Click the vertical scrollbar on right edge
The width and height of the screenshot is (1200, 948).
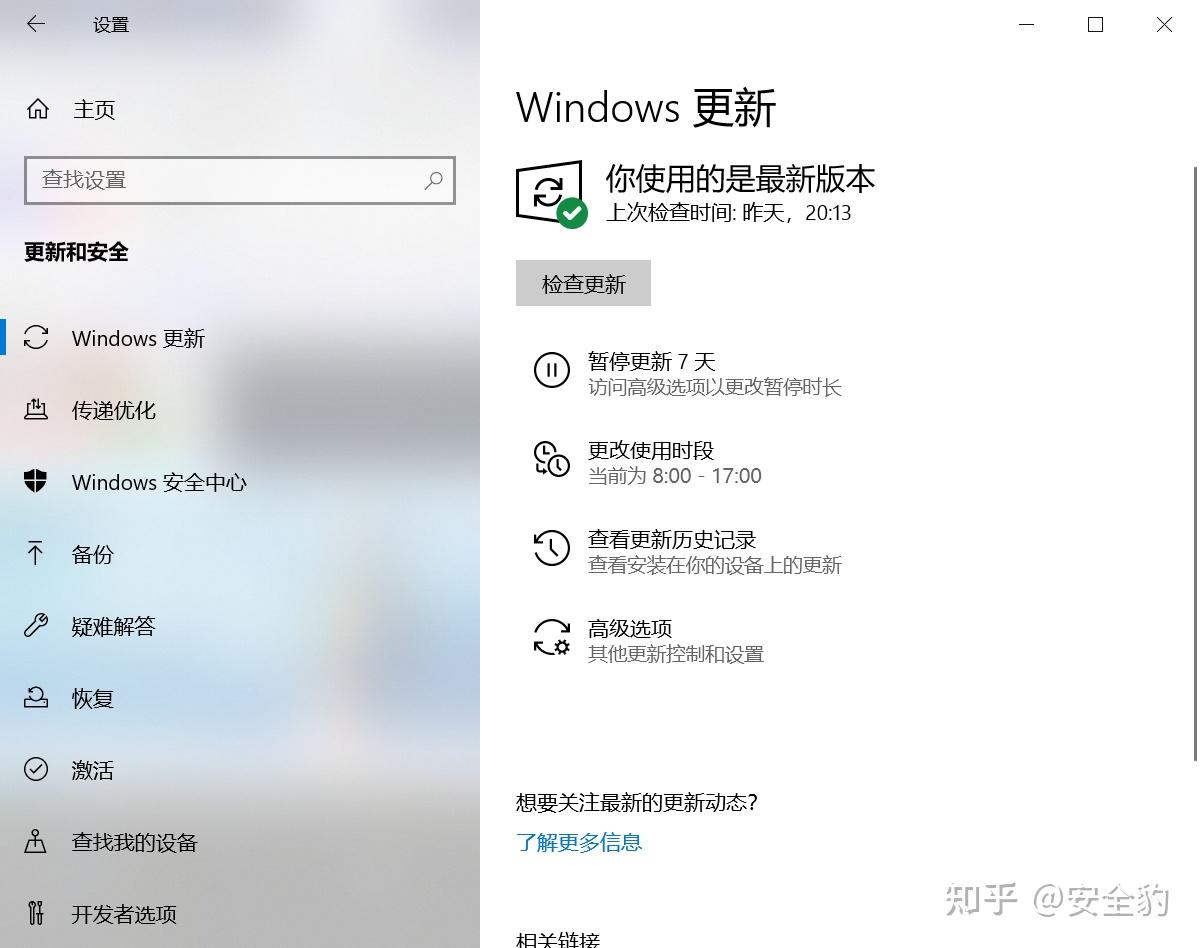1195,464
